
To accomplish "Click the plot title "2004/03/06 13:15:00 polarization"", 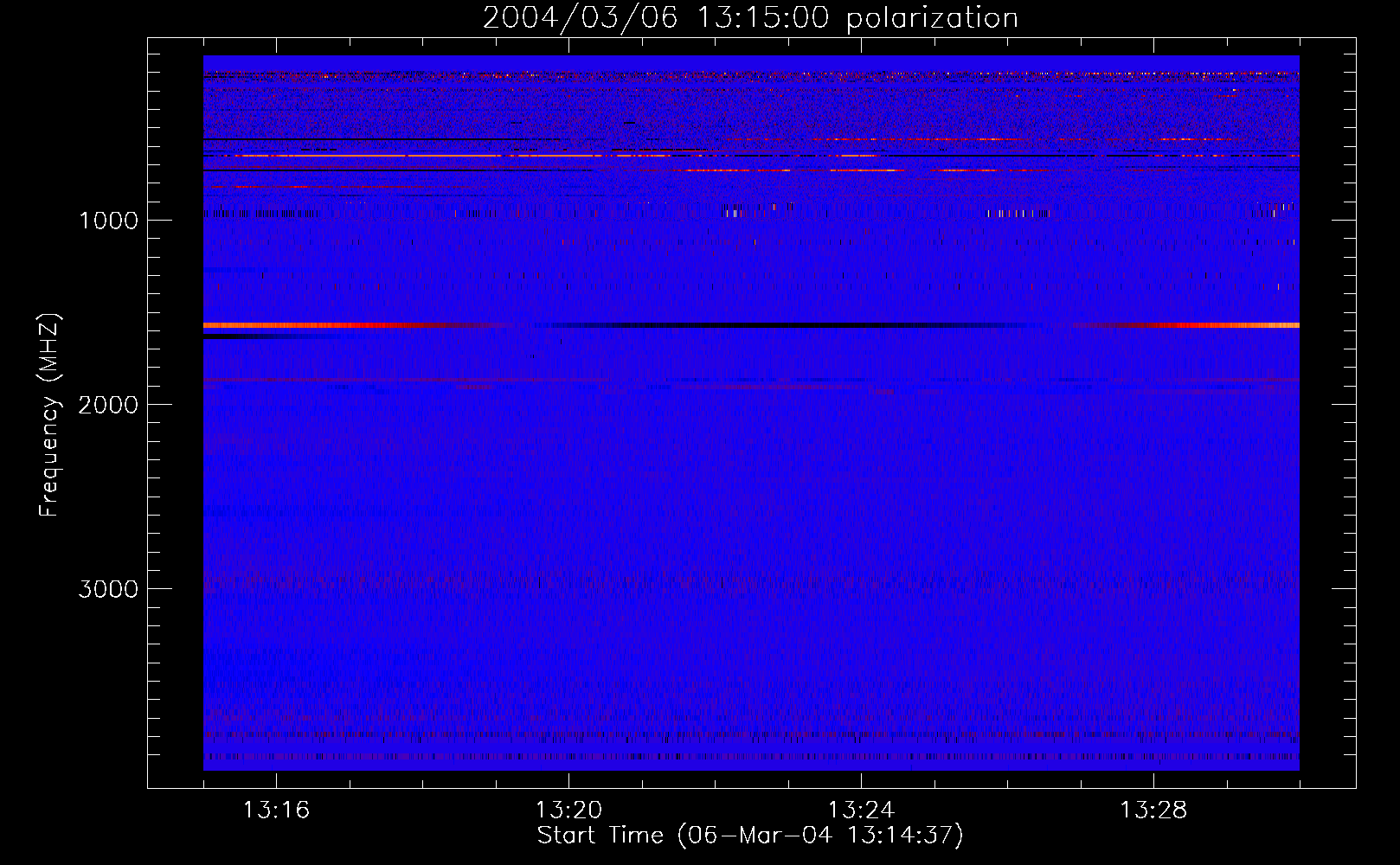I will [750, 18].
